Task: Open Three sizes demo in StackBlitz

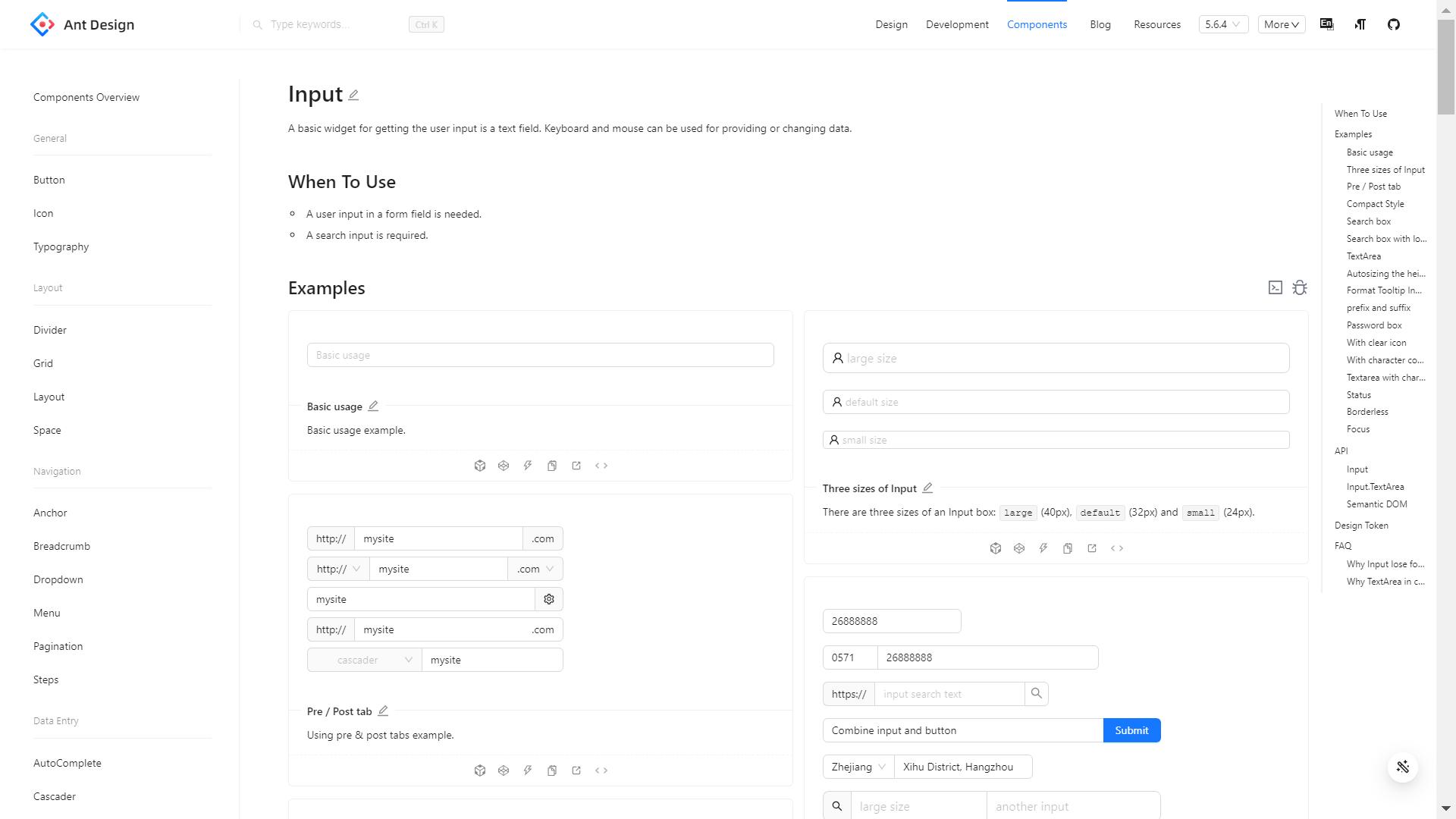Action: pos(1043,548)
